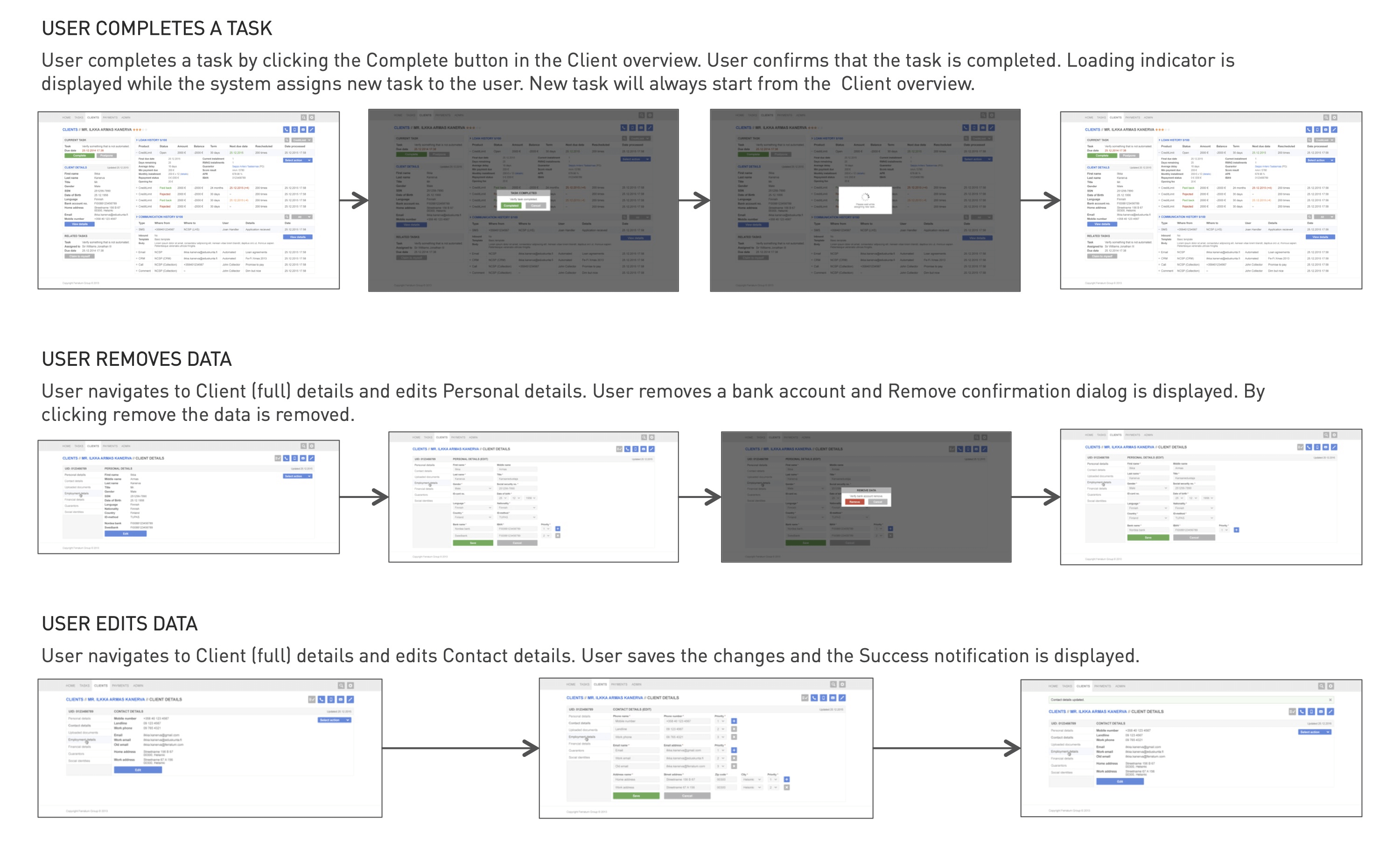Click remove X beside Landline row
The width and height of the screenshot is (1400, 847).
(x=734, y=729)
